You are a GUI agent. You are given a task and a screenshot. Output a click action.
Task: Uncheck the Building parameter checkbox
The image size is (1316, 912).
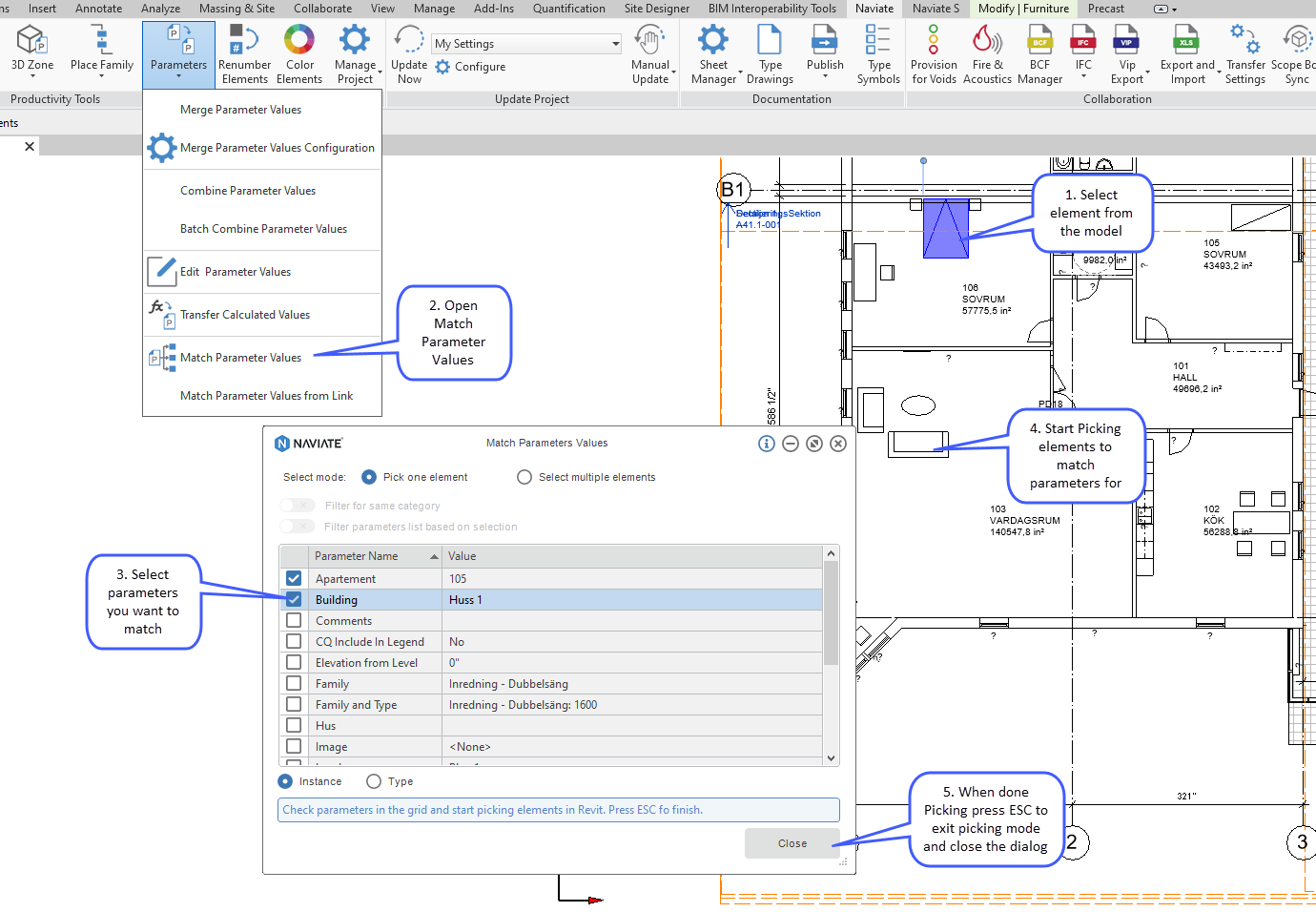(294, 599)
